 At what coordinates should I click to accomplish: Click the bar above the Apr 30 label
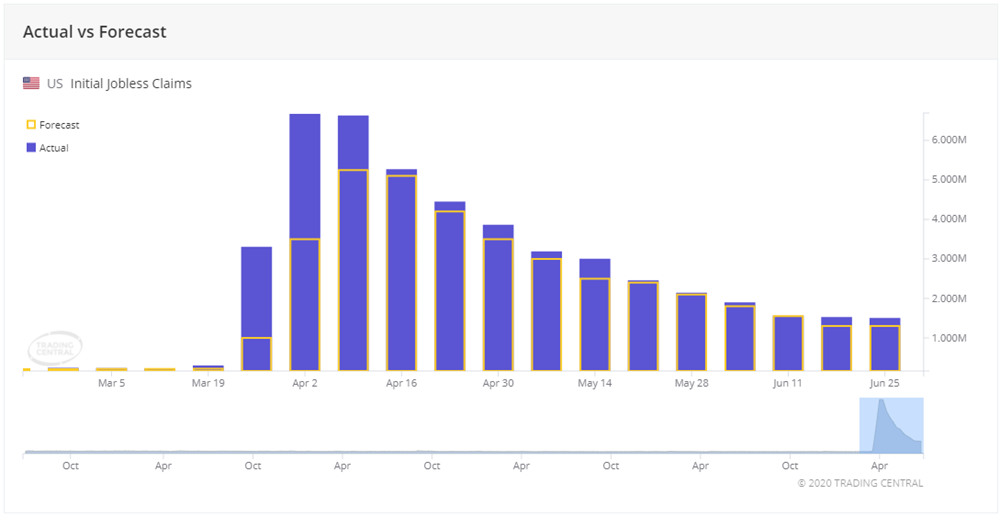[498, 298]
